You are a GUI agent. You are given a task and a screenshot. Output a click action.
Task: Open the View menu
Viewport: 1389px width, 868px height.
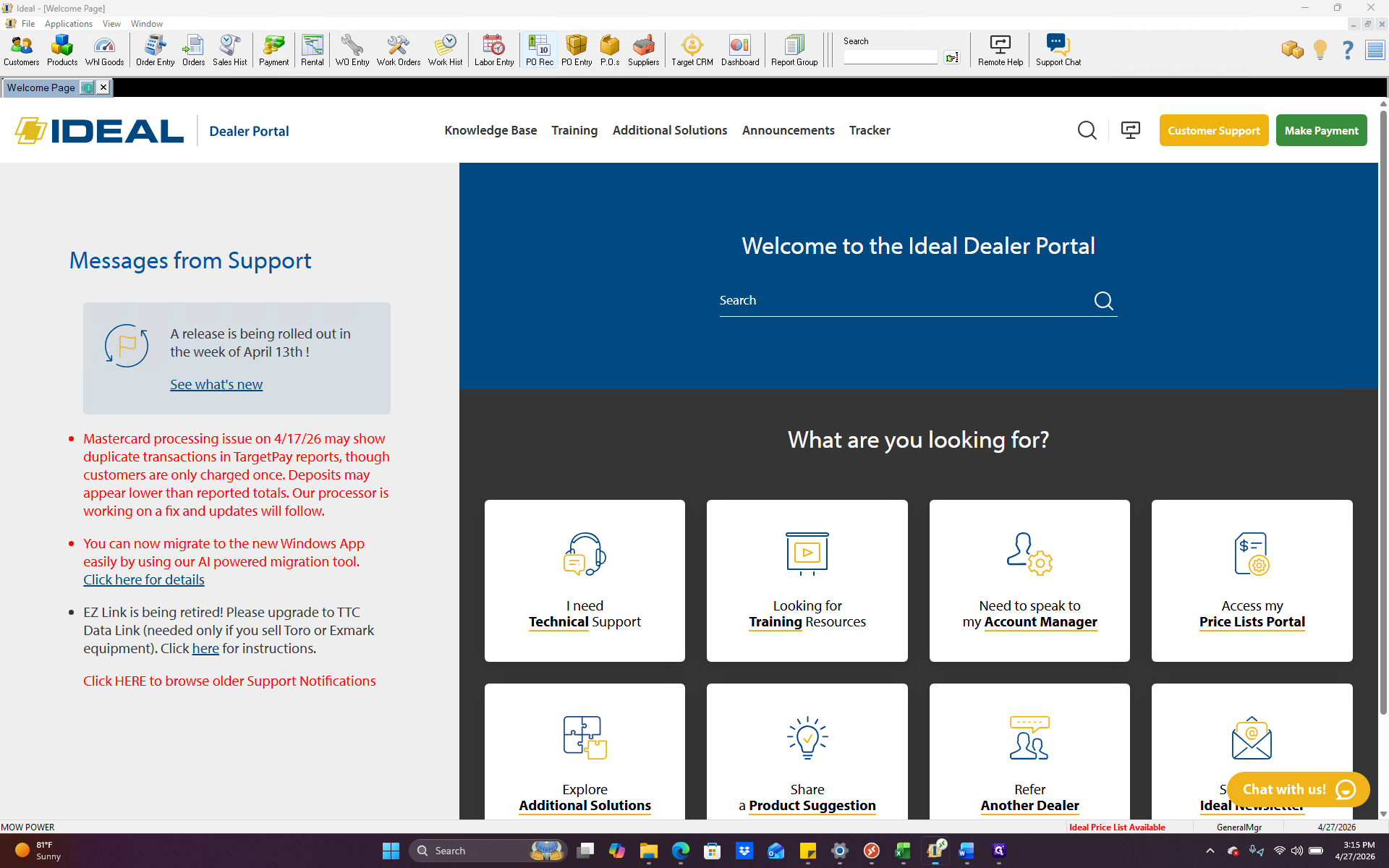[x=111, y=24]
